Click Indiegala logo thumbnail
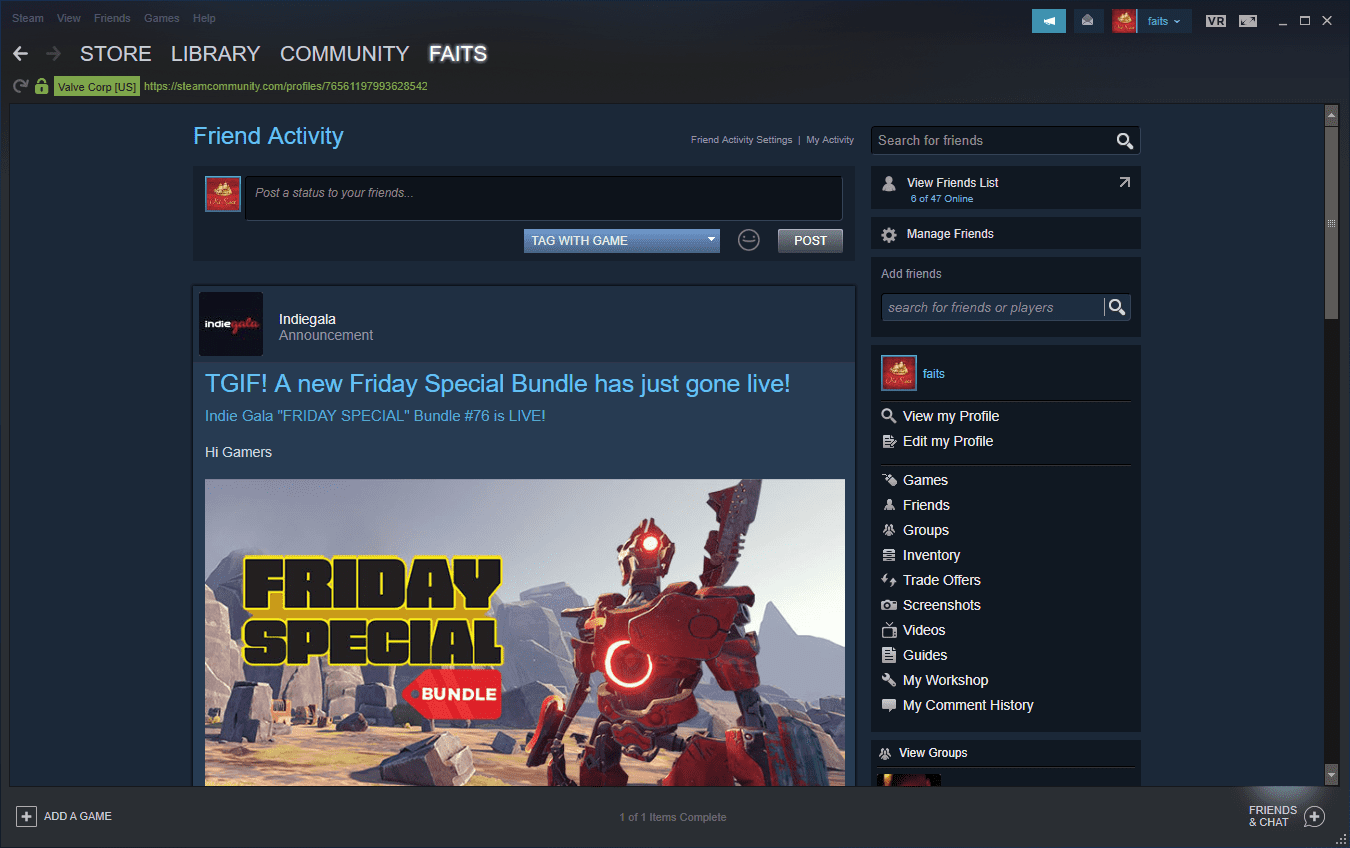 coord(231,324)
